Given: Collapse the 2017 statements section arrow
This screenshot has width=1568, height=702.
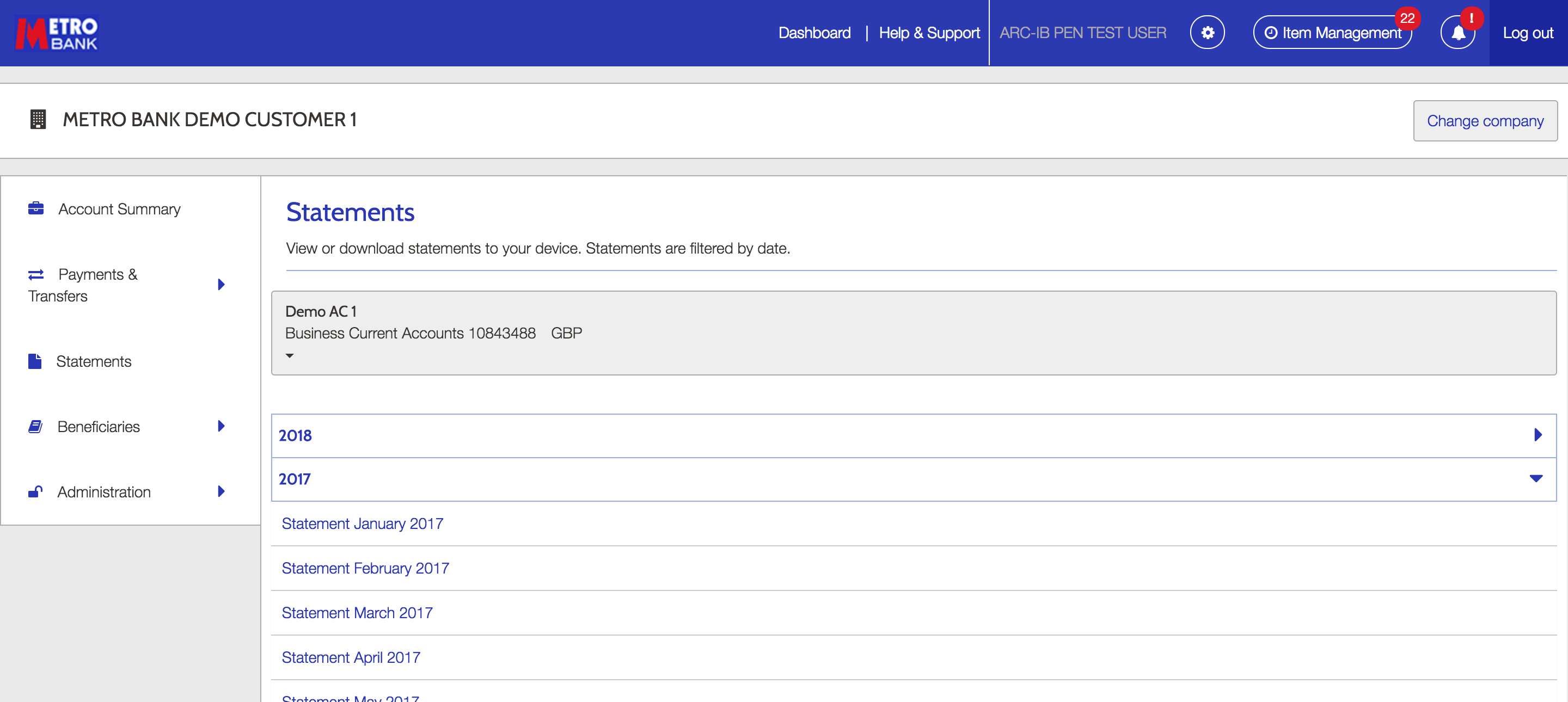Looking at the screenshot, I should (1536, 479).
